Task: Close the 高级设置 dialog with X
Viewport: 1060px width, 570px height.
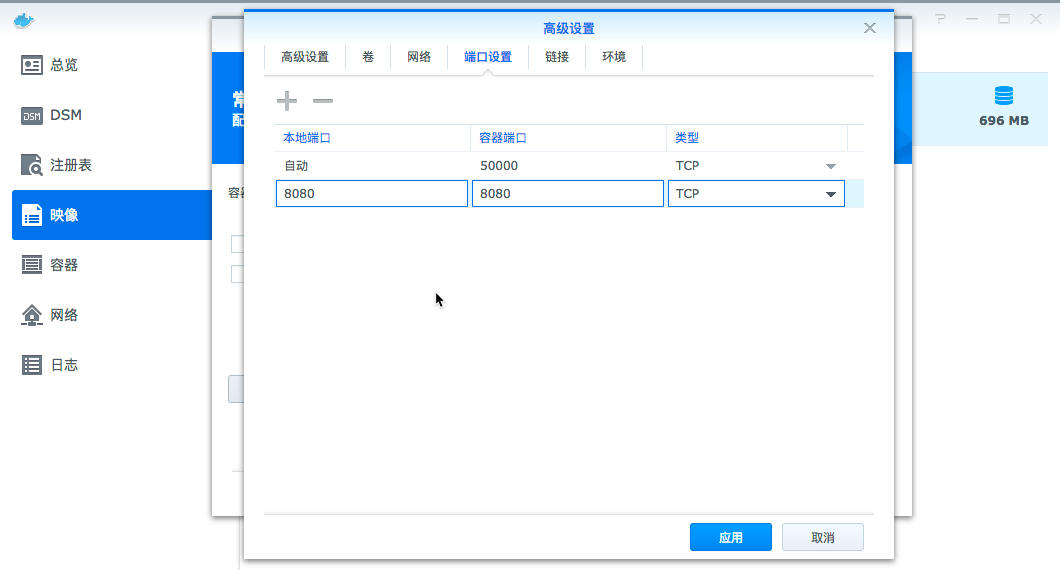Action: [870, 28]
